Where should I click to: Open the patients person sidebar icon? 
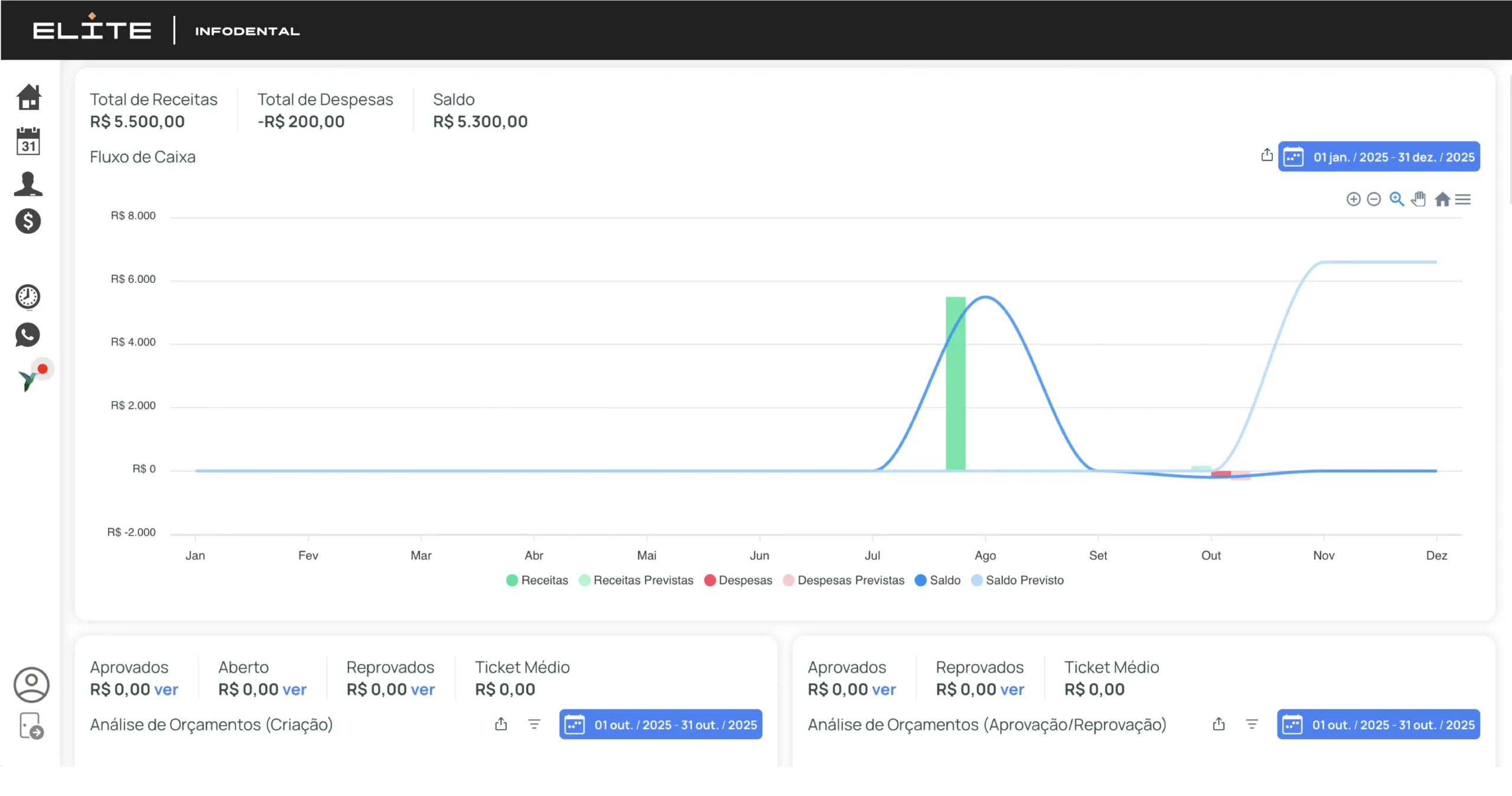point(28,184)
